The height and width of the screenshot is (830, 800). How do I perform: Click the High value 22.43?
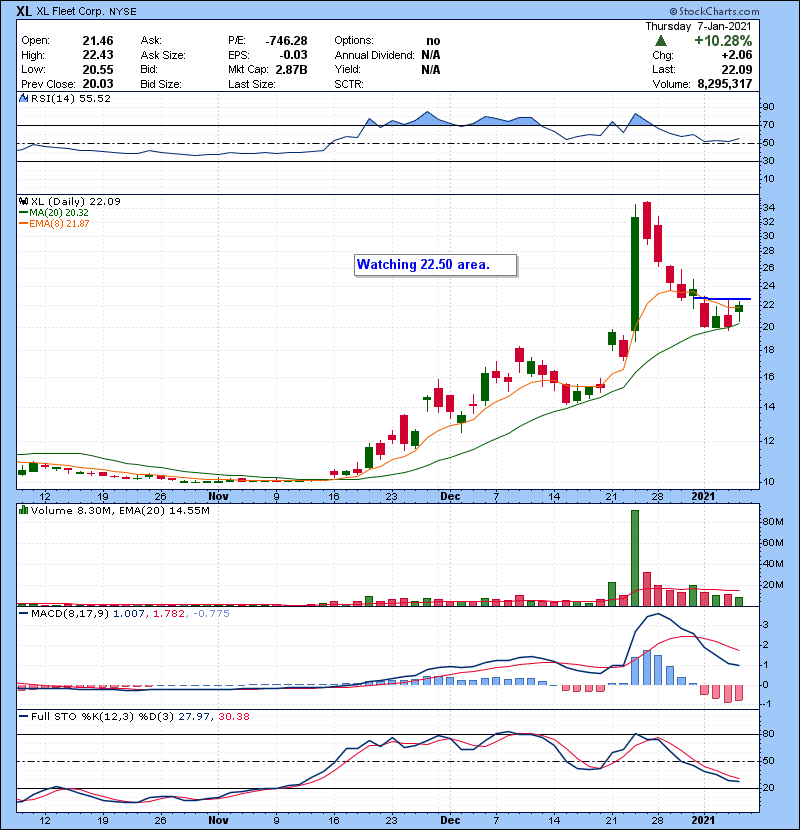98,55
